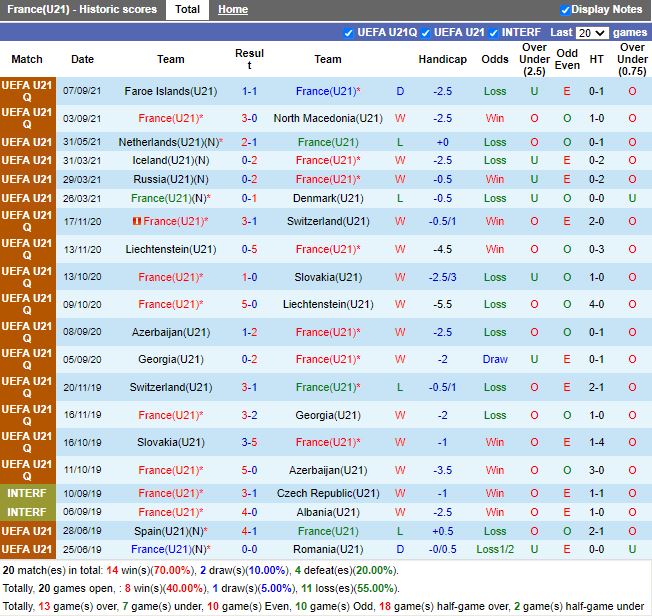The width and height of the screenshot is (652, 616).
Task: Open the Faroe Islands(U21) team link
Action: pos(171,91)
